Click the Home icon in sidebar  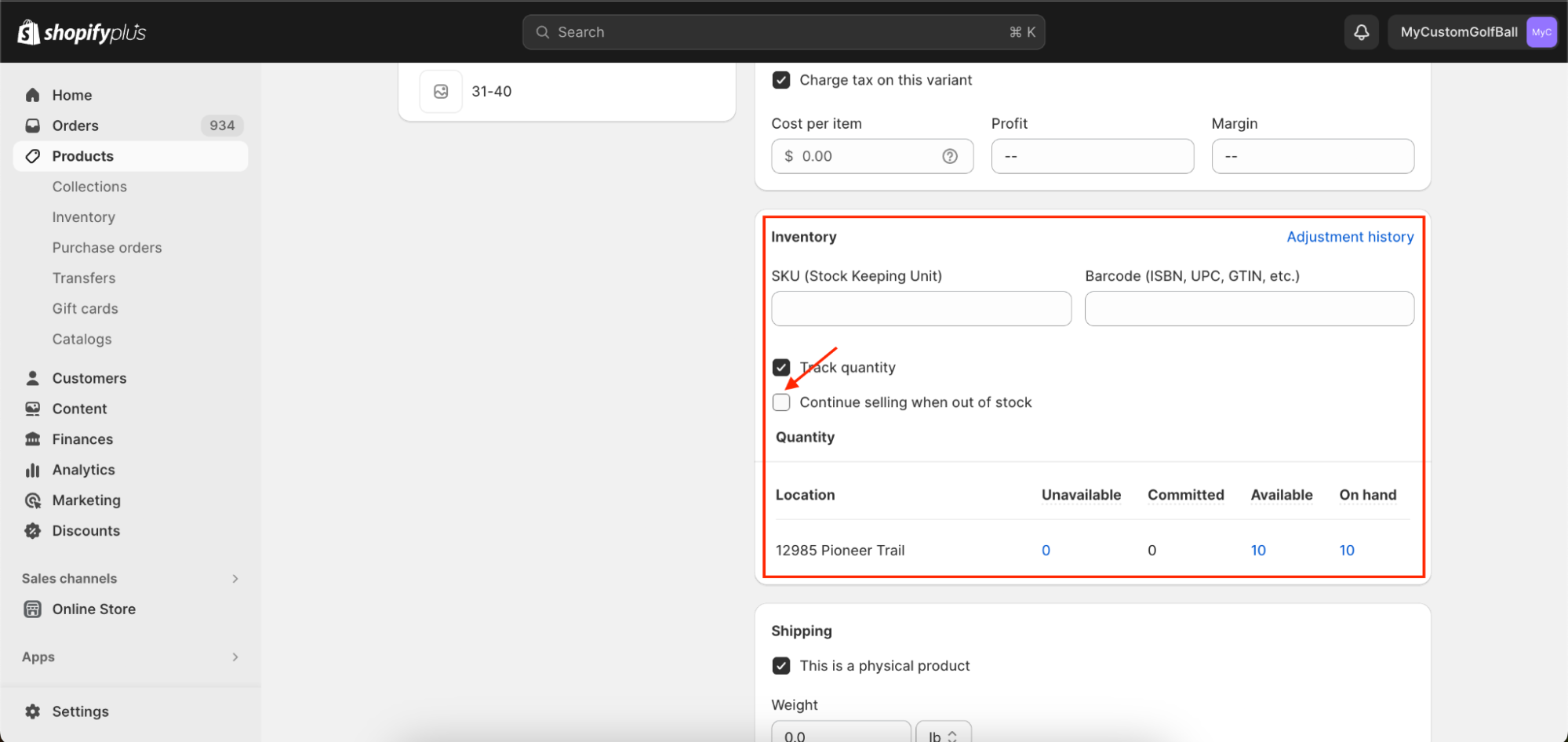click(33, 95)
